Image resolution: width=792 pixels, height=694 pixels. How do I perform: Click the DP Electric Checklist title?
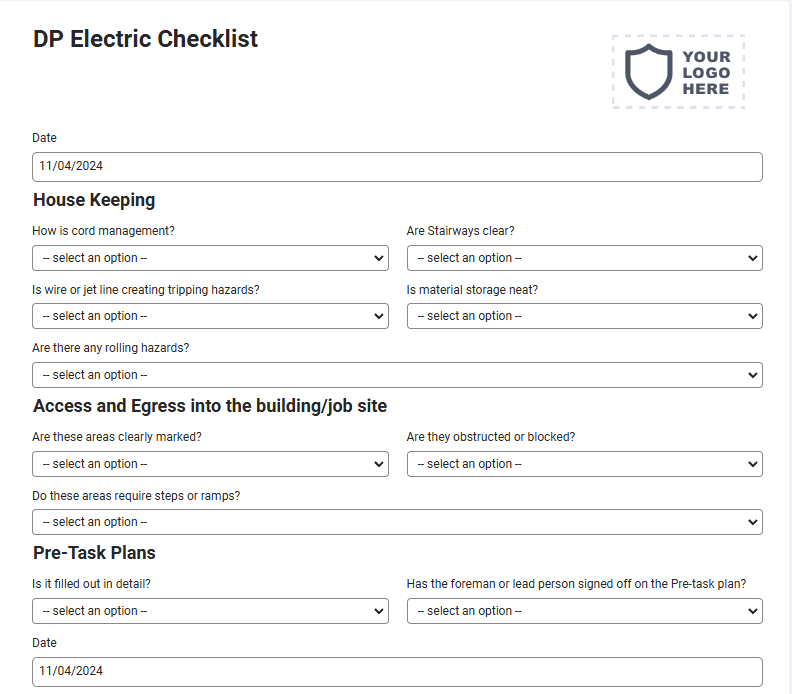click(x=145, y=39)
